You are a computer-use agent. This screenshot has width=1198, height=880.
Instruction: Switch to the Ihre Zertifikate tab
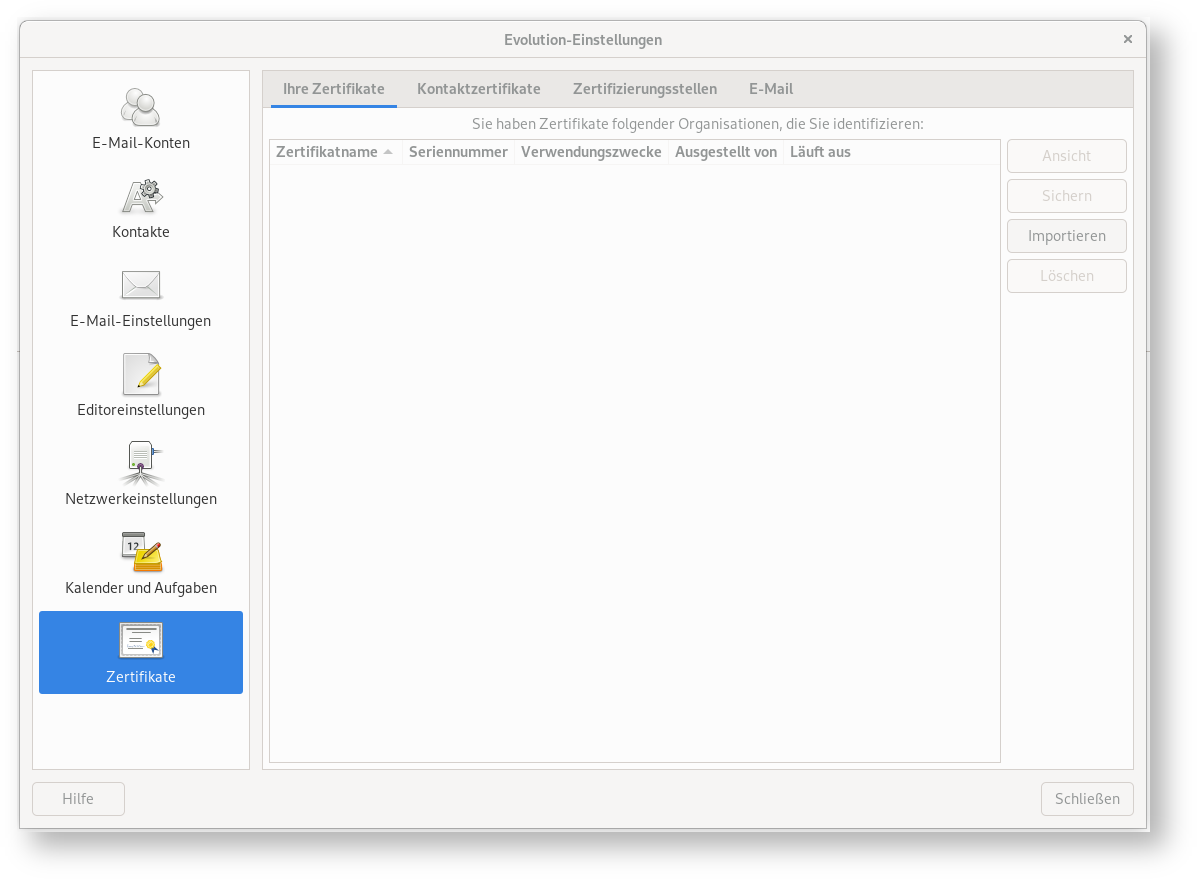(x=333, y=89)
